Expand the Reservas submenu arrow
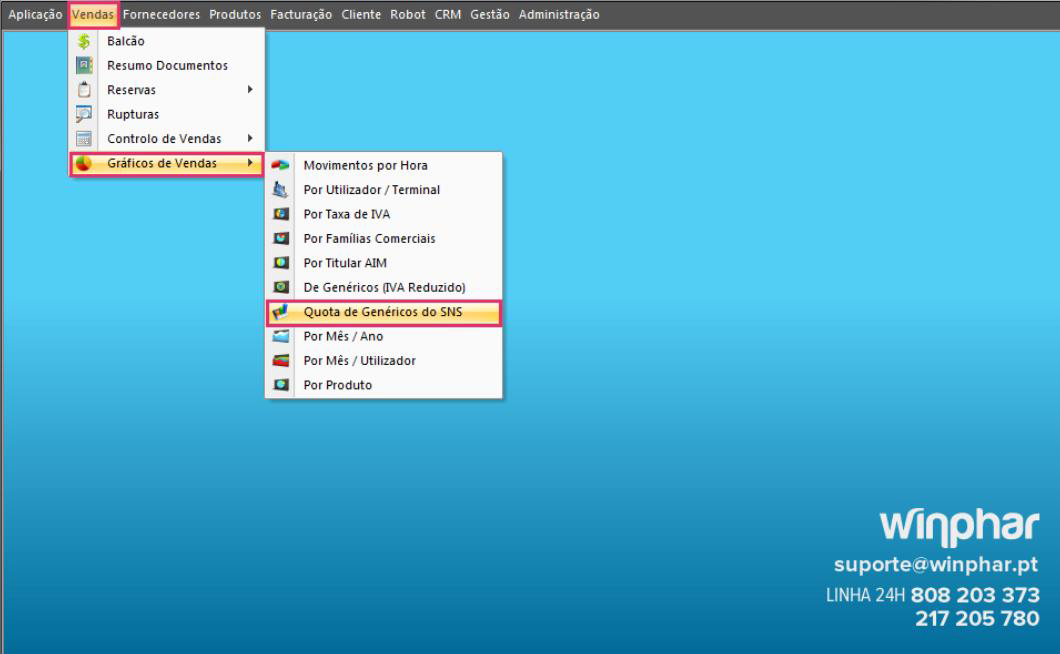Image resolution: width=1060 pixels, height=654 pixels. pyautogui.click(x=250, y=90)
